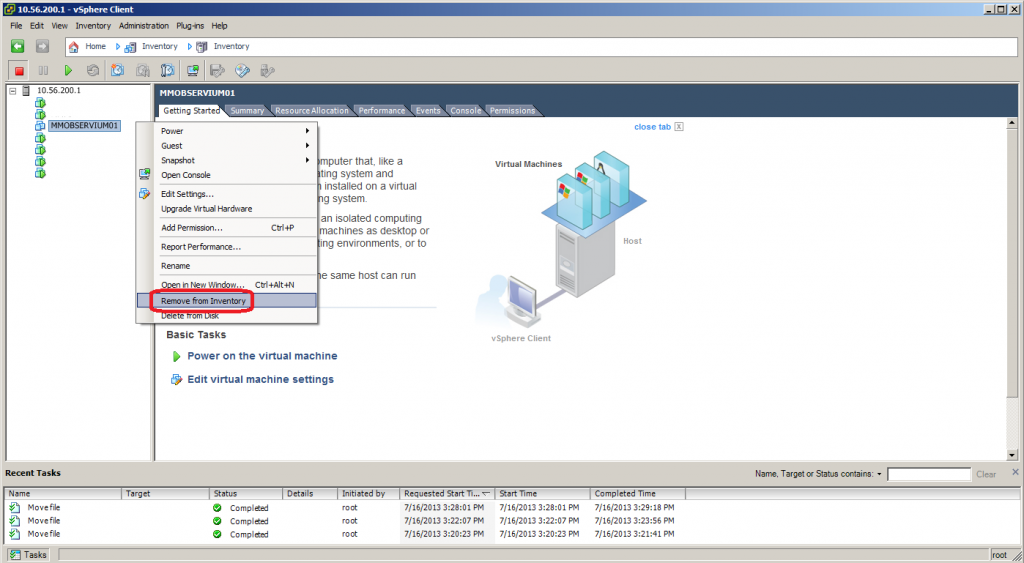Image resolution: width=1024 pixels, height=563 pixels.
Task: Choose Rename in context menu
Action: click(x=227, y=266)
